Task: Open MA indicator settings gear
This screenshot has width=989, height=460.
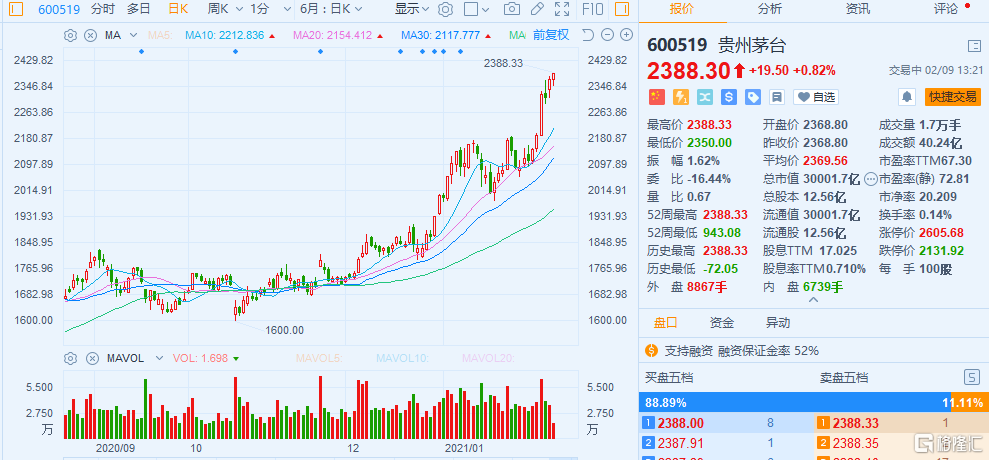Action: pos(71,35)
